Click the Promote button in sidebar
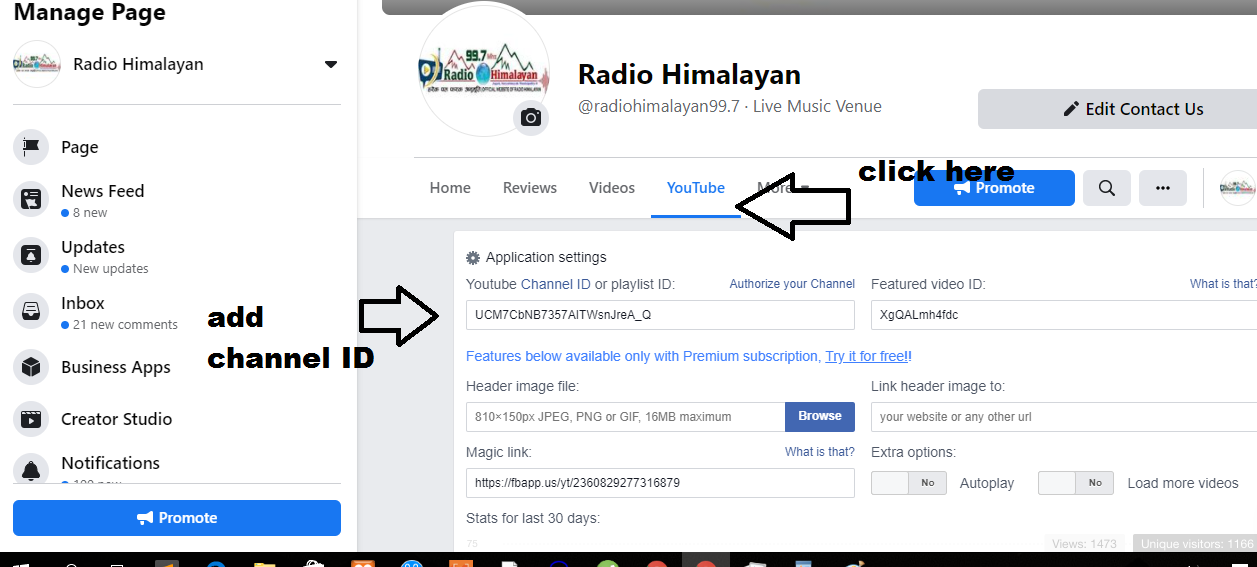The image size is (1257, 567). point(177,518)
